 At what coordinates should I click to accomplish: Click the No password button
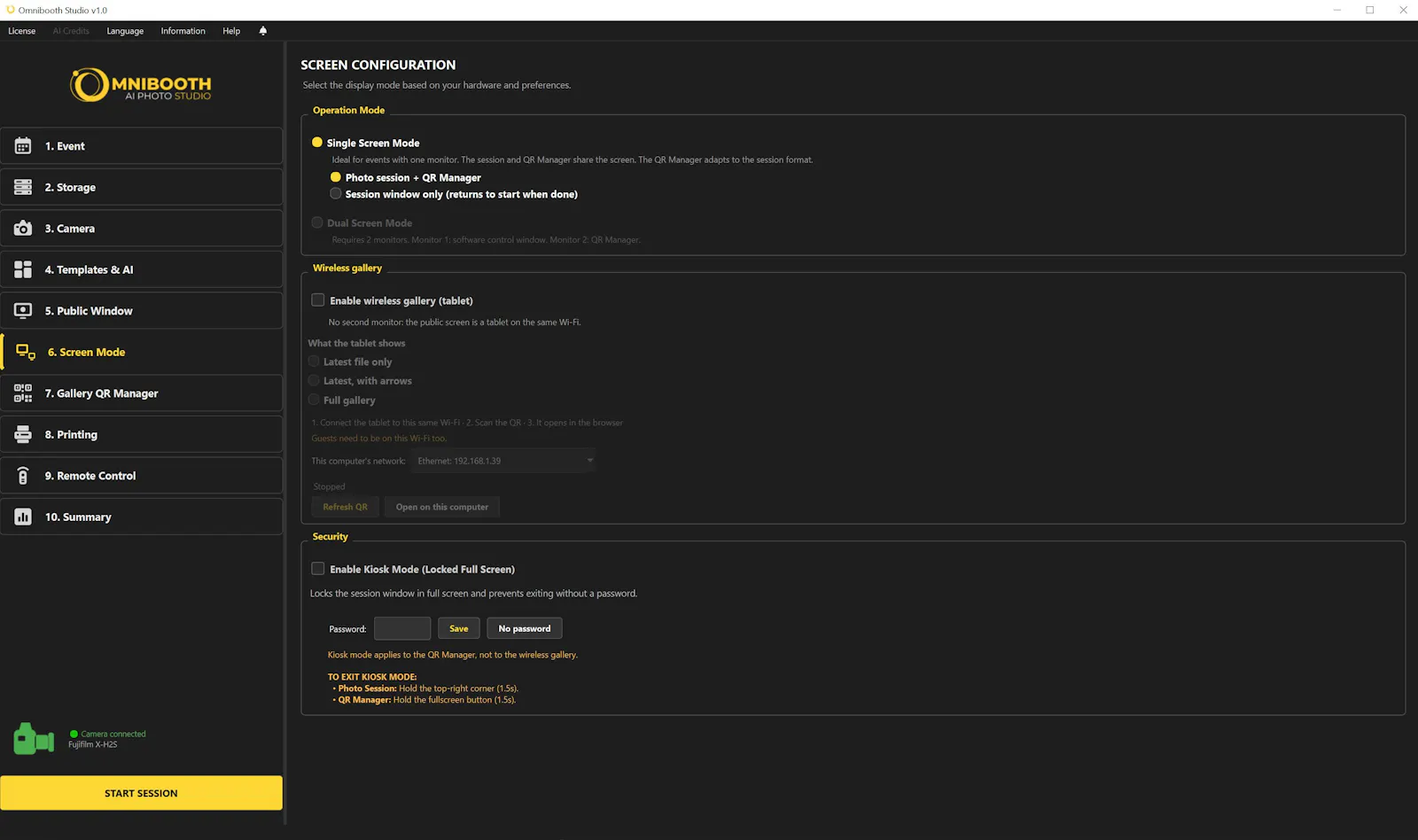524,628
